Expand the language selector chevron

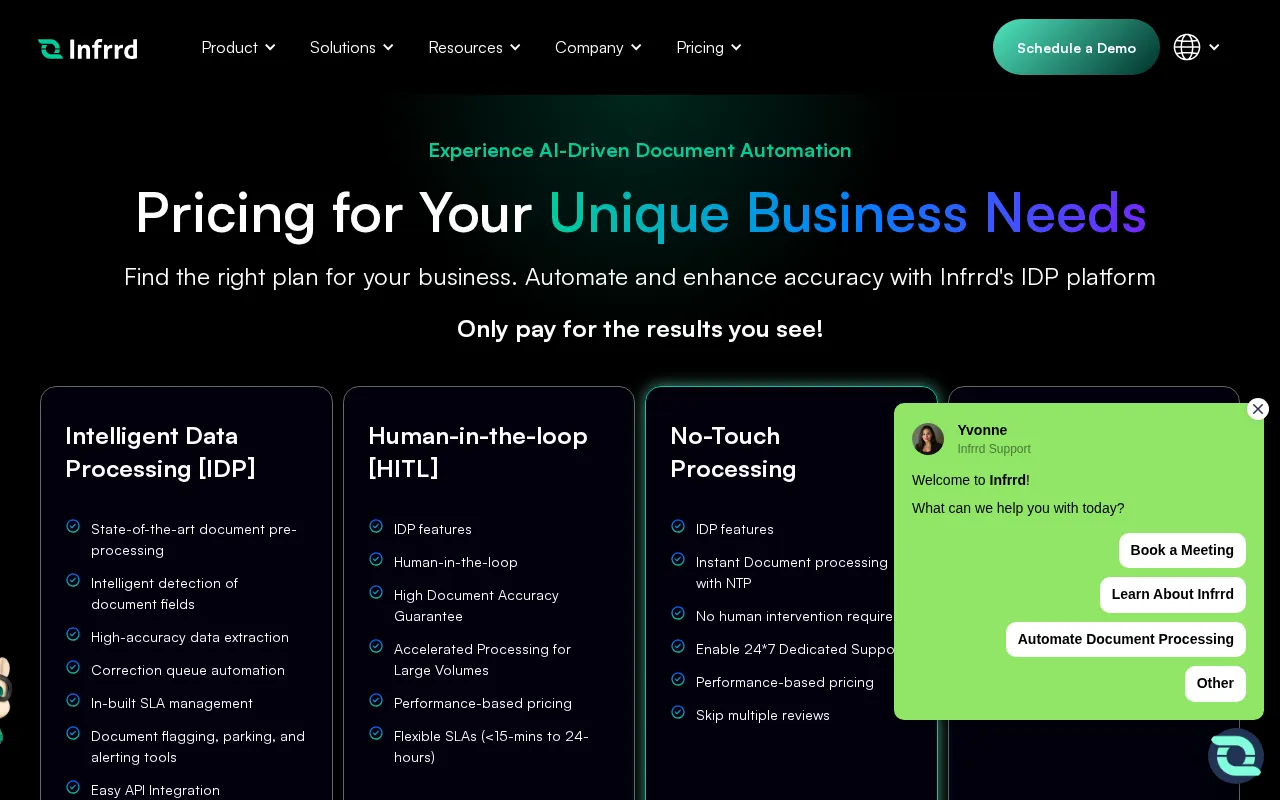tap(1214, 47)
